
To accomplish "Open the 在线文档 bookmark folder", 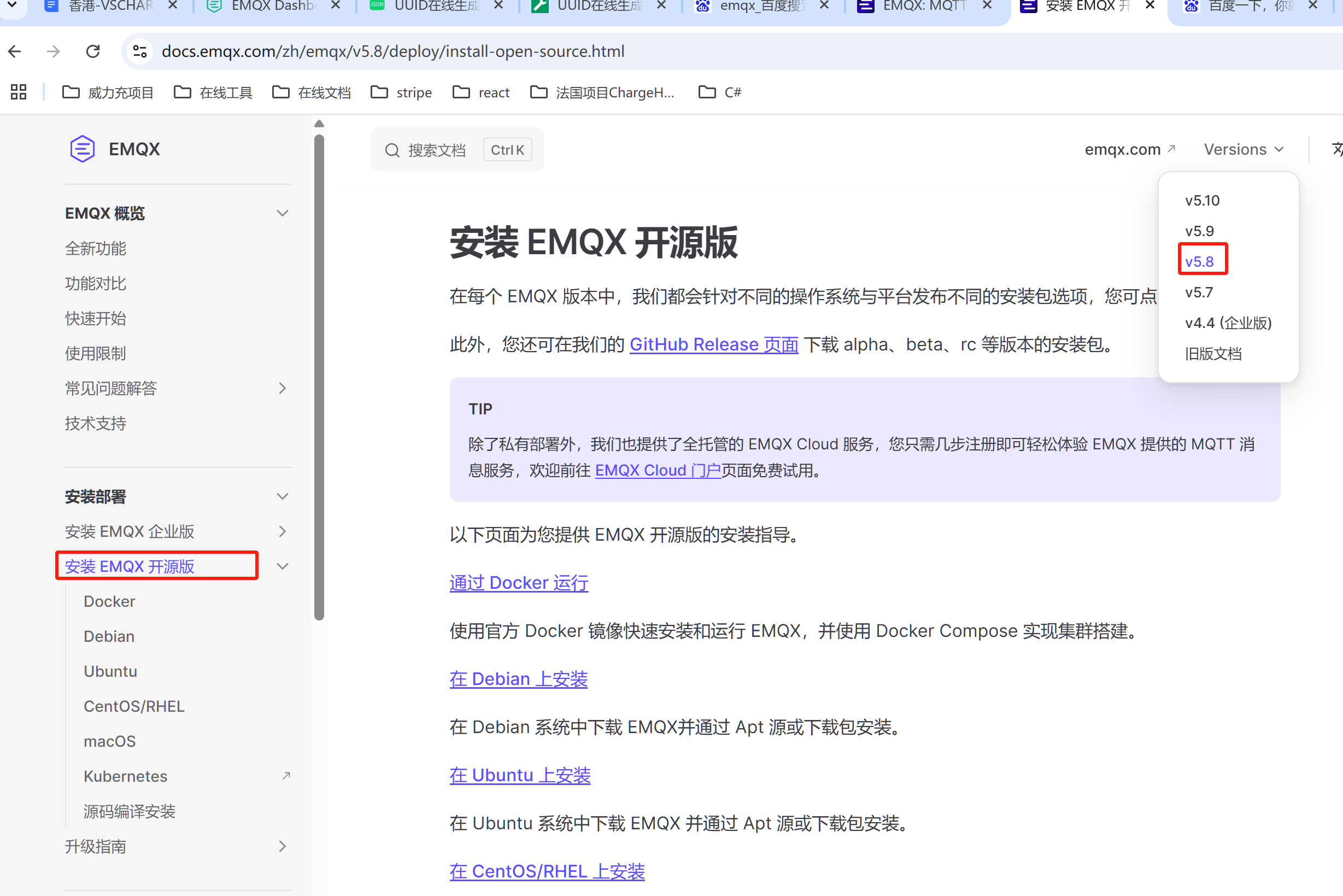I will pyautogui.click(x=312, y=92).
